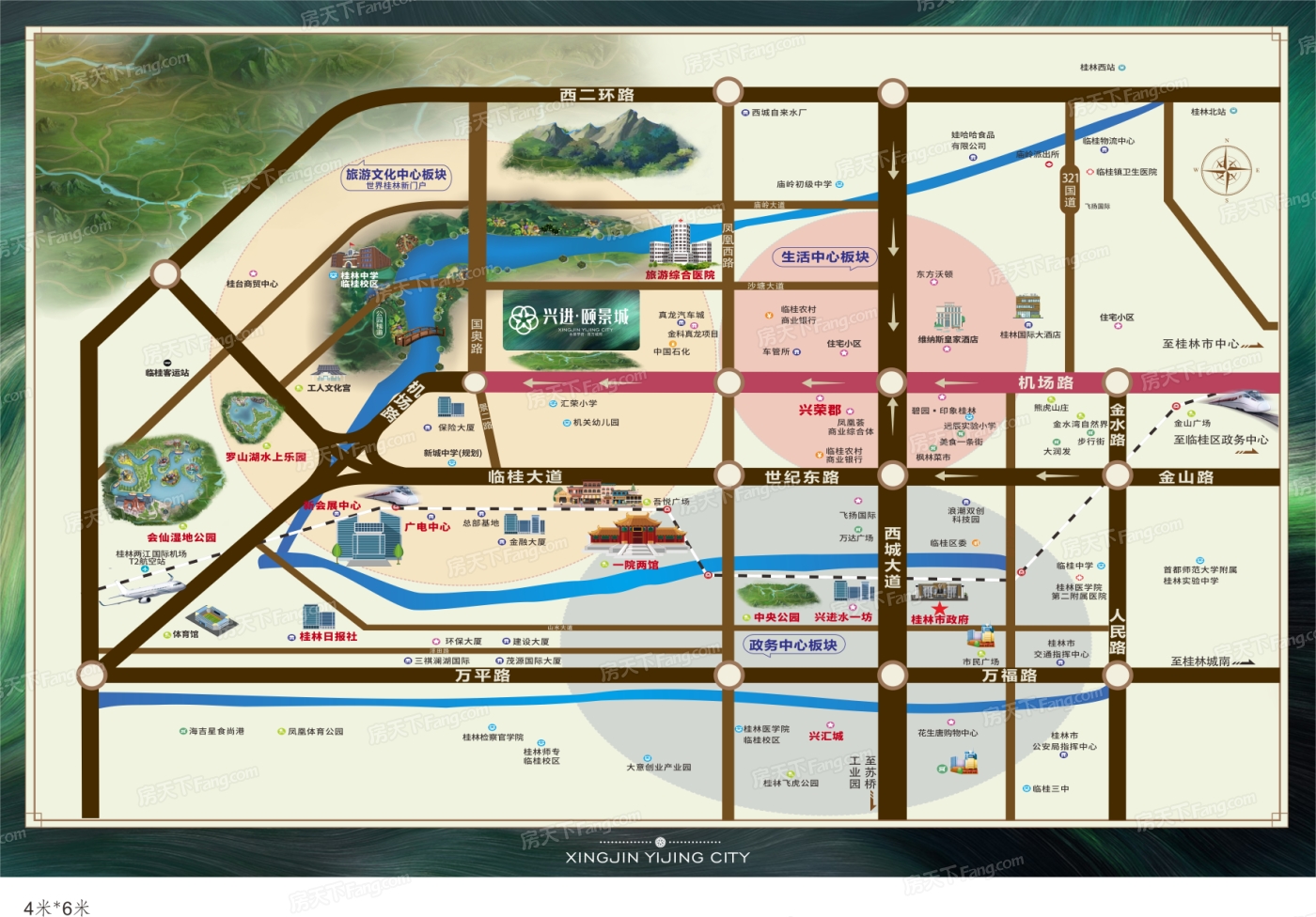
Task: Click the red star at 桂林市政府
Action: coord(939,609)
